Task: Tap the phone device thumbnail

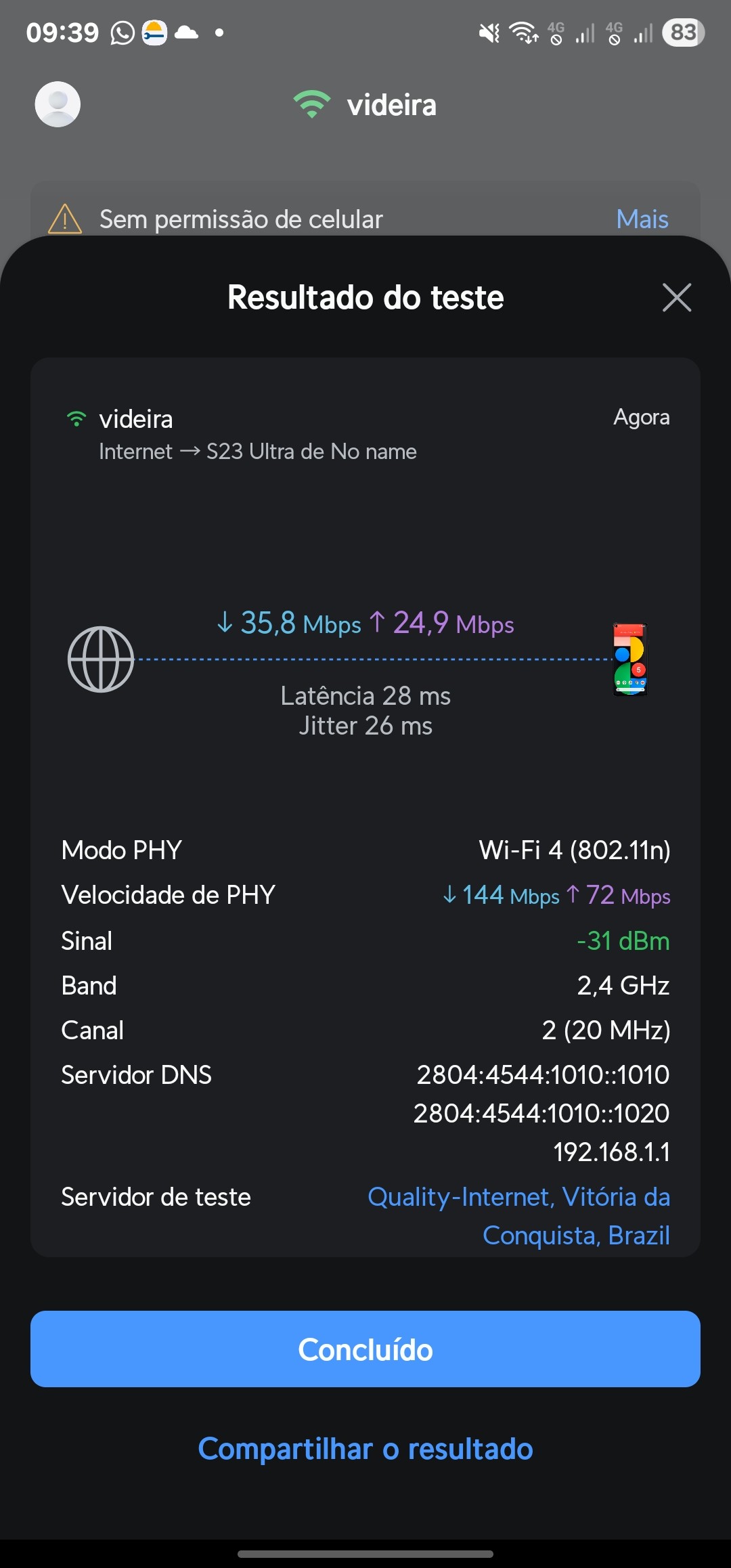Action: pyautogui.click(x=630, y=659)
